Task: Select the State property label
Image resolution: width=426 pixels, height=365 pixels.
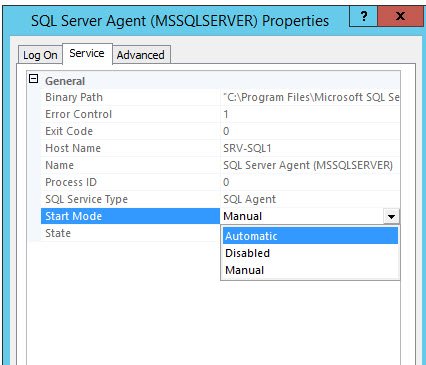Action: click(x=58, y=233)
